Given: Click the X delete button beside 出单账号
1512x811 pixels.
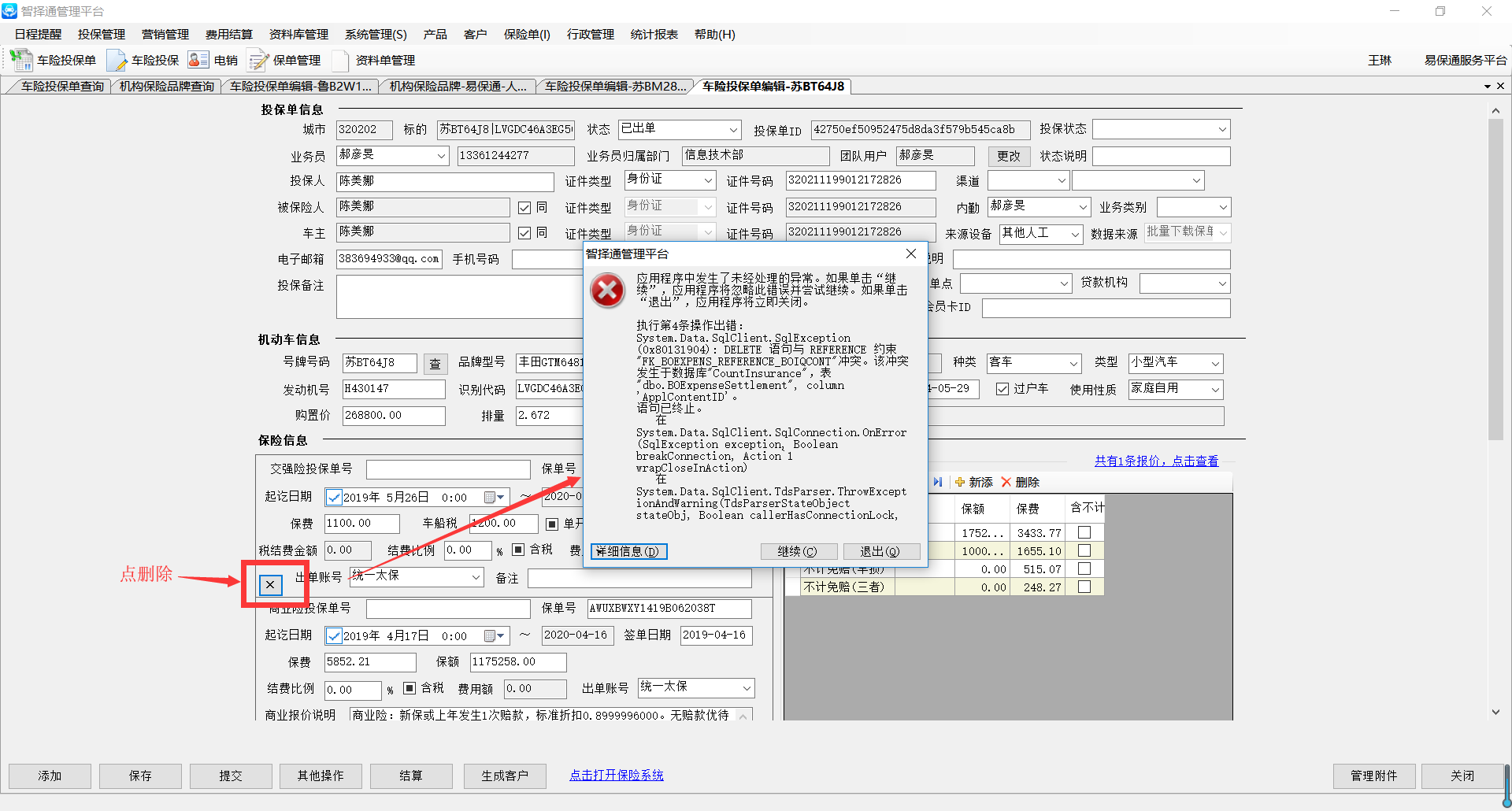Looking at the screenshot, I should tap(270, 584).
